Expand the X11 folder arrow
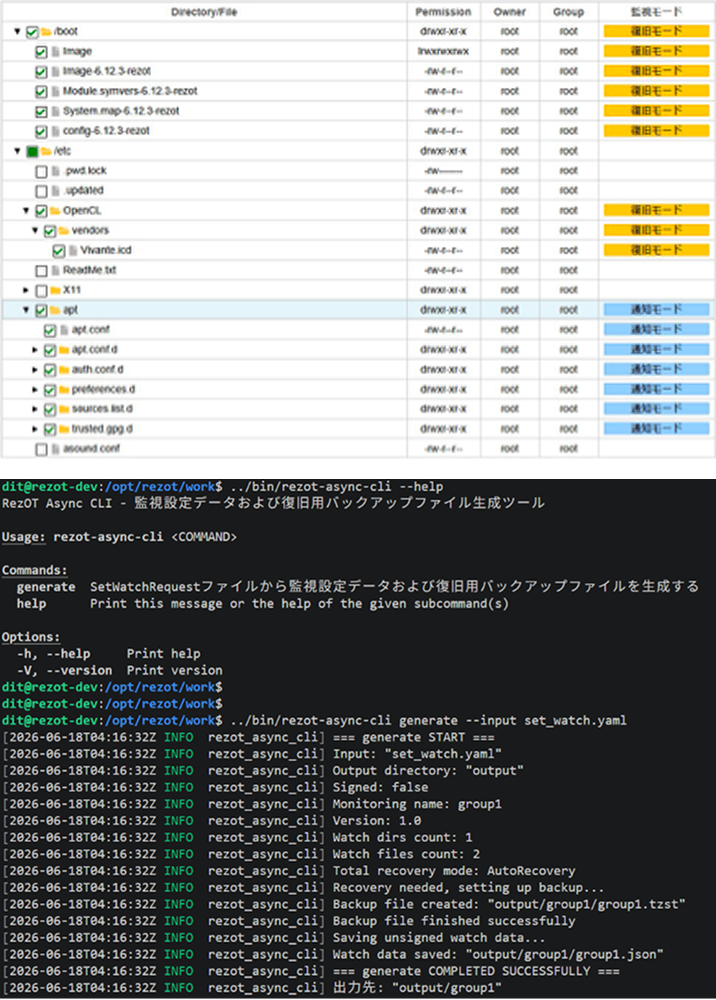The image size is (716, 1000). pos(26,290)
